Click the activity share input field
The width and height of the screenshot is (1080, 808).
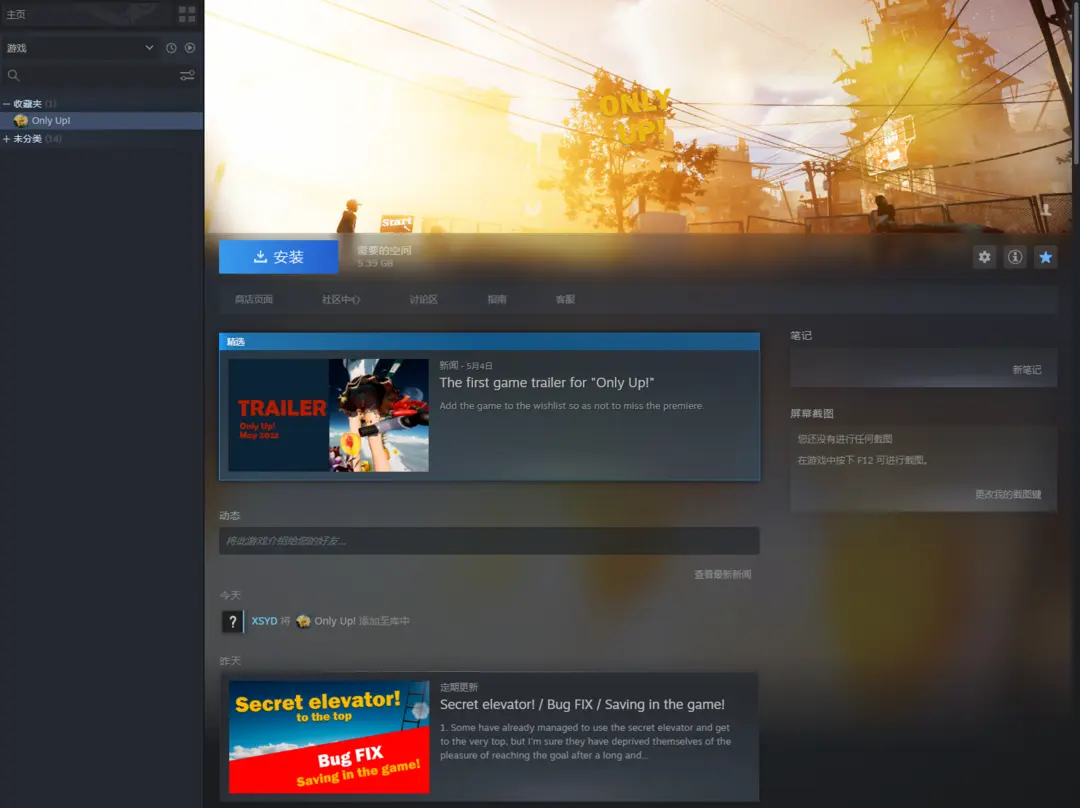point(489,541)
